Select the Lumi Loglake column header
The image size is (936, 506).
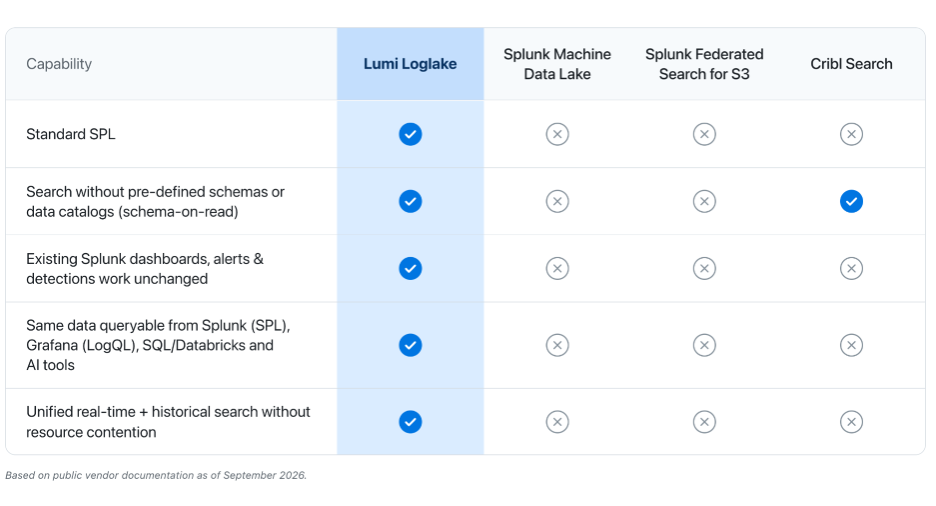[x=410, y=64]
